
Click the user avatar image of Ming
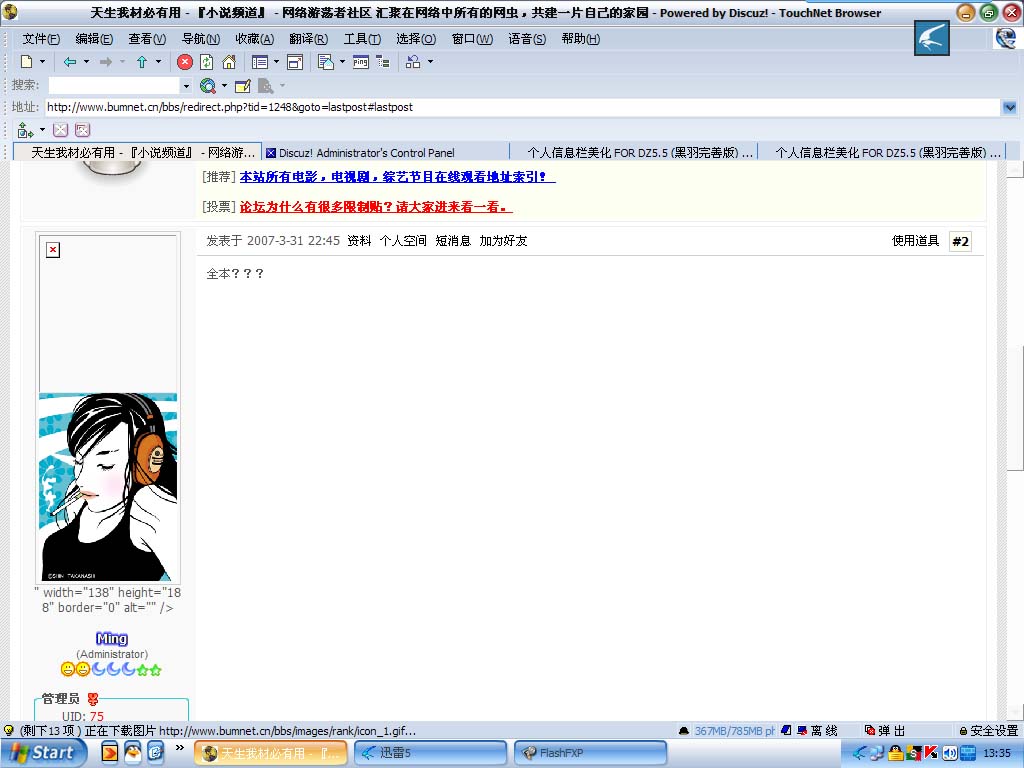point(108,487)
